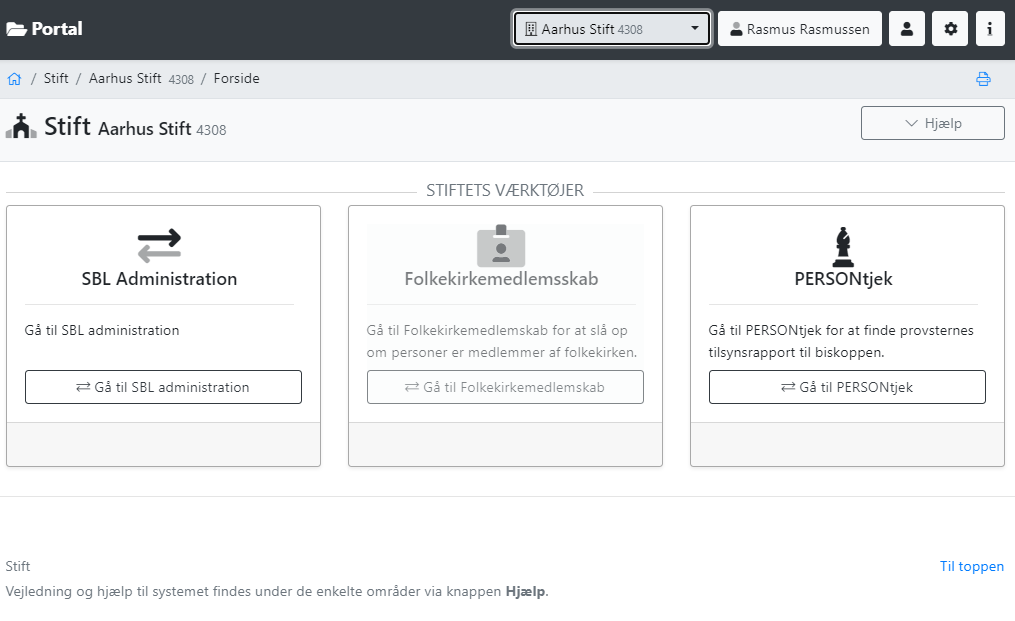Jump up with Til toppen link
The image size is (1015, 621).
point(972,567)
